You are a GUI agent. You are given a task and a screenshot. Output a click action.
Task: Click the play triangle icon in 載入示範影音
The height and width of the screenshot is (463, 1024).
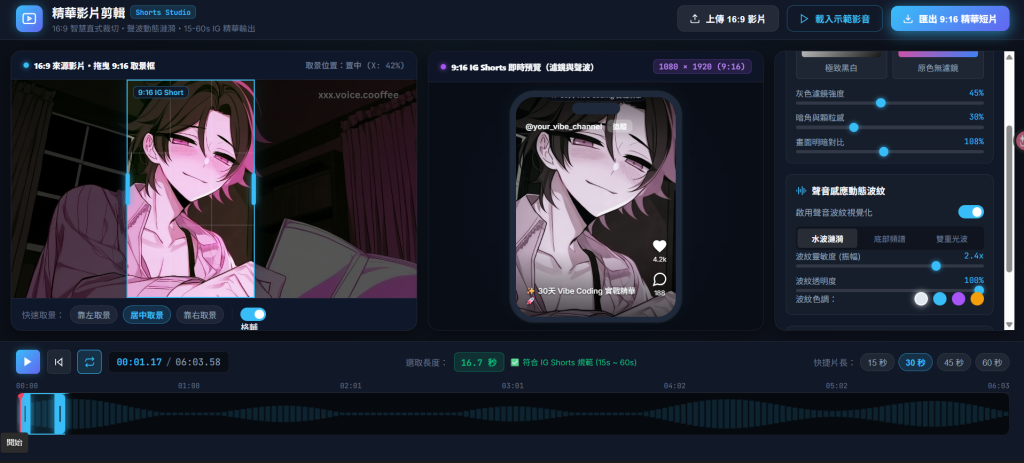tap(805, 19)
